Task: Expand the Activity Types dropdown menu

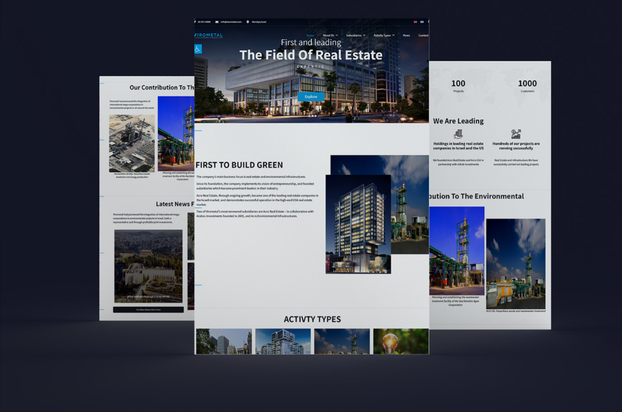Action: tap(384, 35)
